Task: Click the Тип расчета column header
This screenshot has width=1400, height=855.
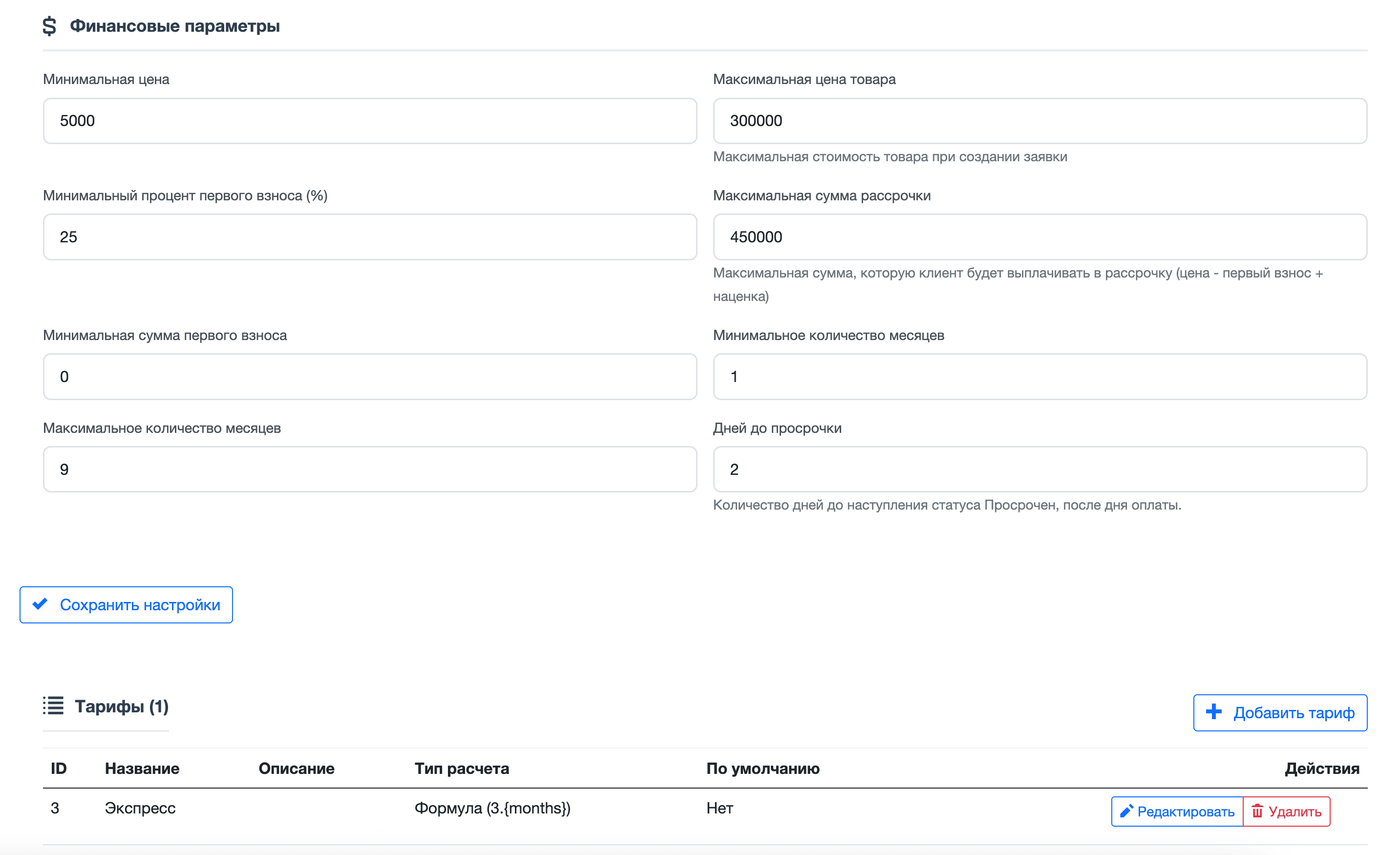Action: tap(461, 769)
